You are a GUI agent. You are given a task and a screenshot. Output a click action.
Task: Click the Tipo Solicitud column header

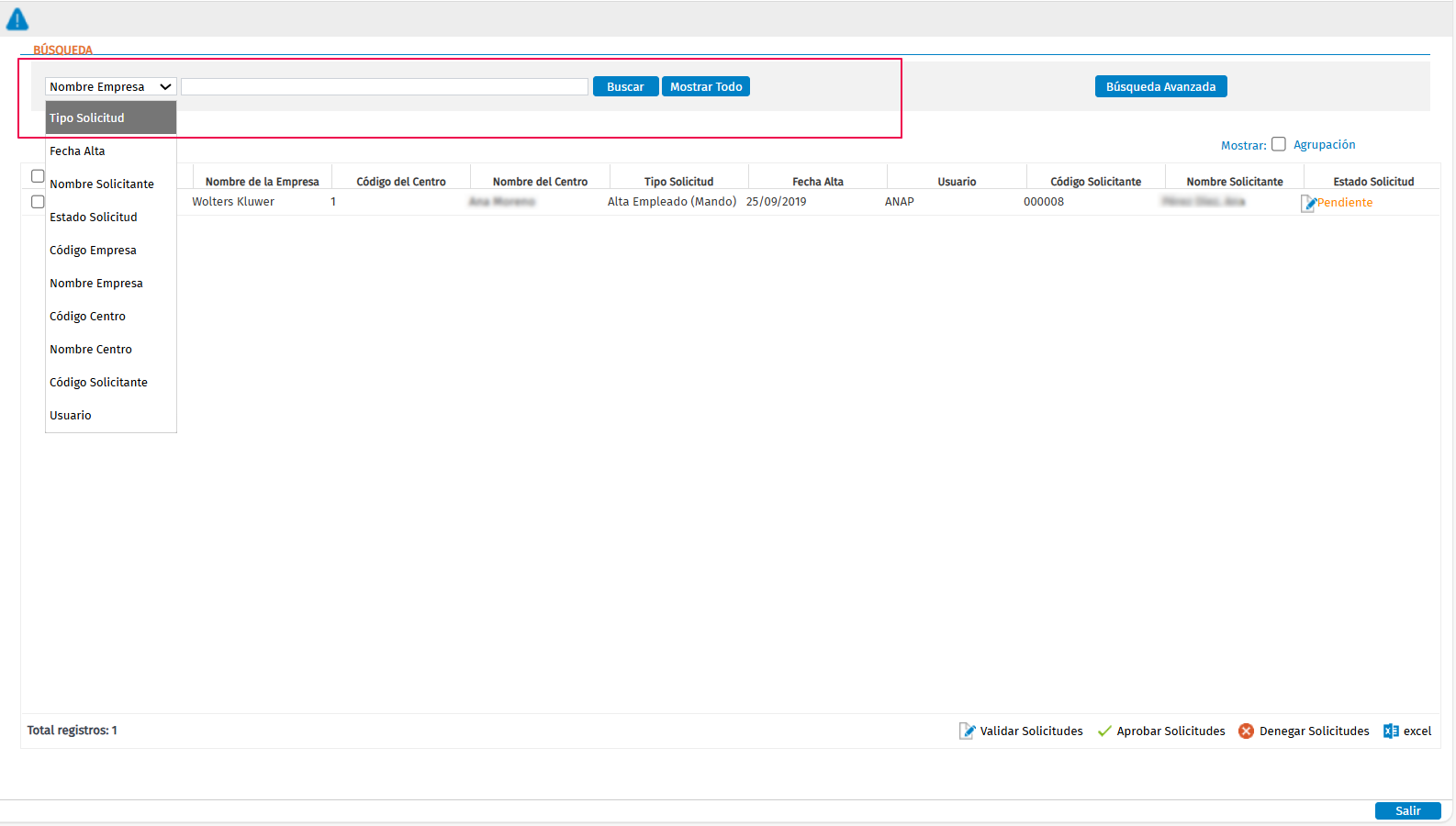(678, 182)
